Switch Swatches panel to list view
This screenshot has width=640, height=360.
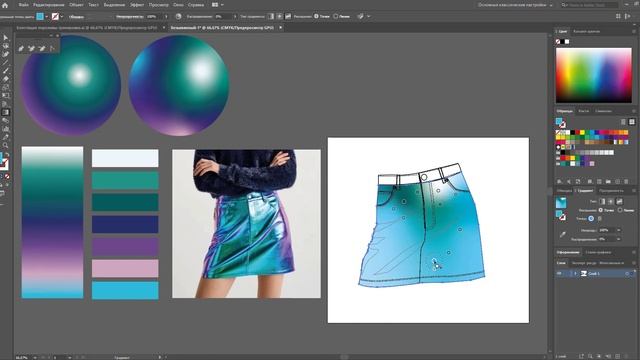tap(623, 122)
